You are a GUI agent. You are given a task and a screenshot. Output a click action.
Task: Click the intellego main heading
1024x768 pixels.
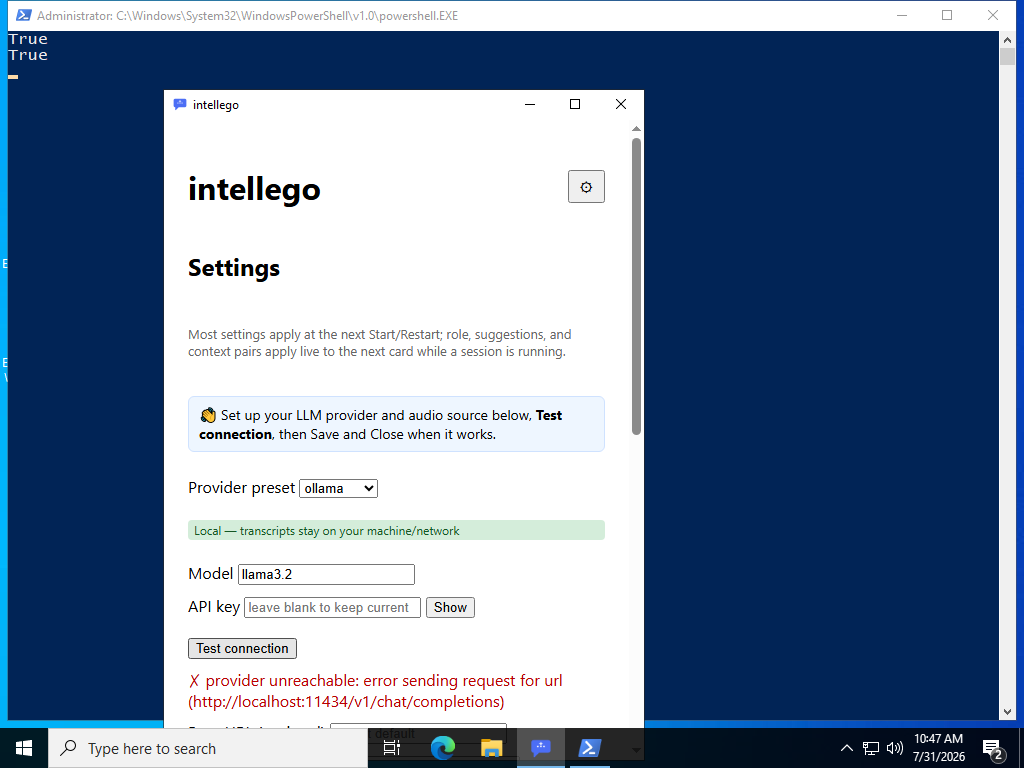click(x=254, y=189)
